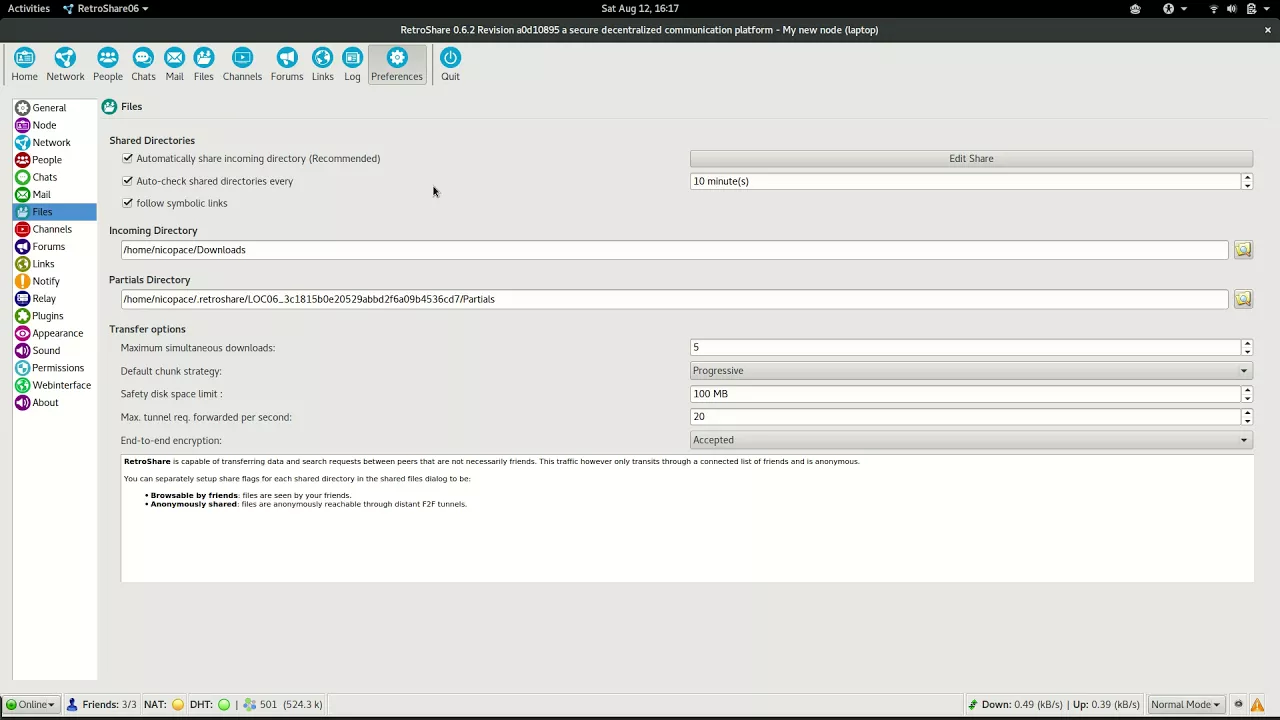This screenshot has width=1280, height=720.
Task: Click the Quit power icon
Action: click(450, 64)
